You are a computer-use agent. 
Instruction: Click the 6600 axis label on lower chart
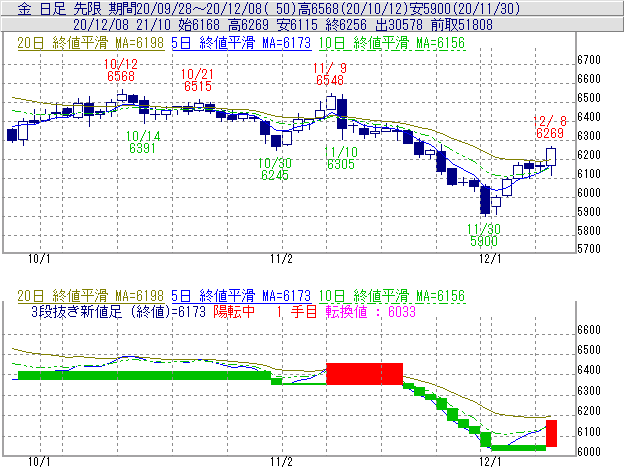click(x=589, y=329)
